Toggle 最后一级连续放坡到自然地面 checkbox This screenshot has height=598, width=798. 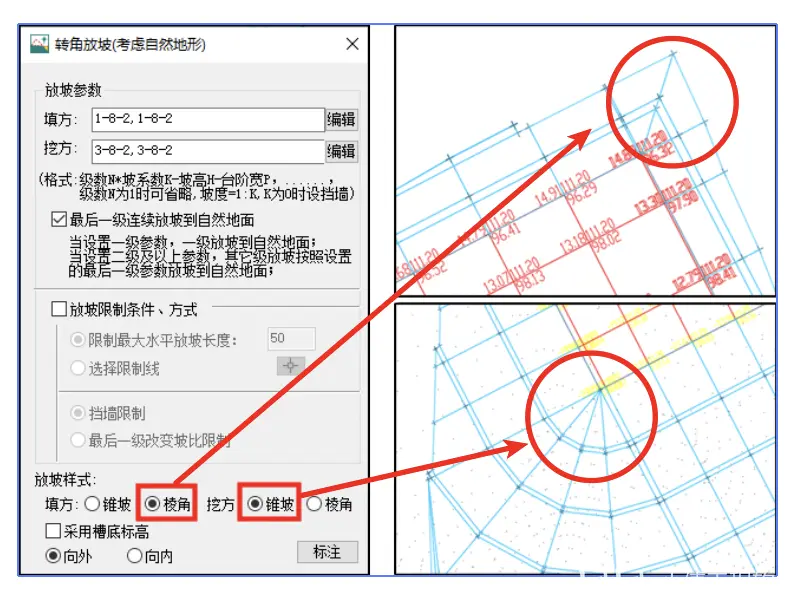(x=59, y=220)
